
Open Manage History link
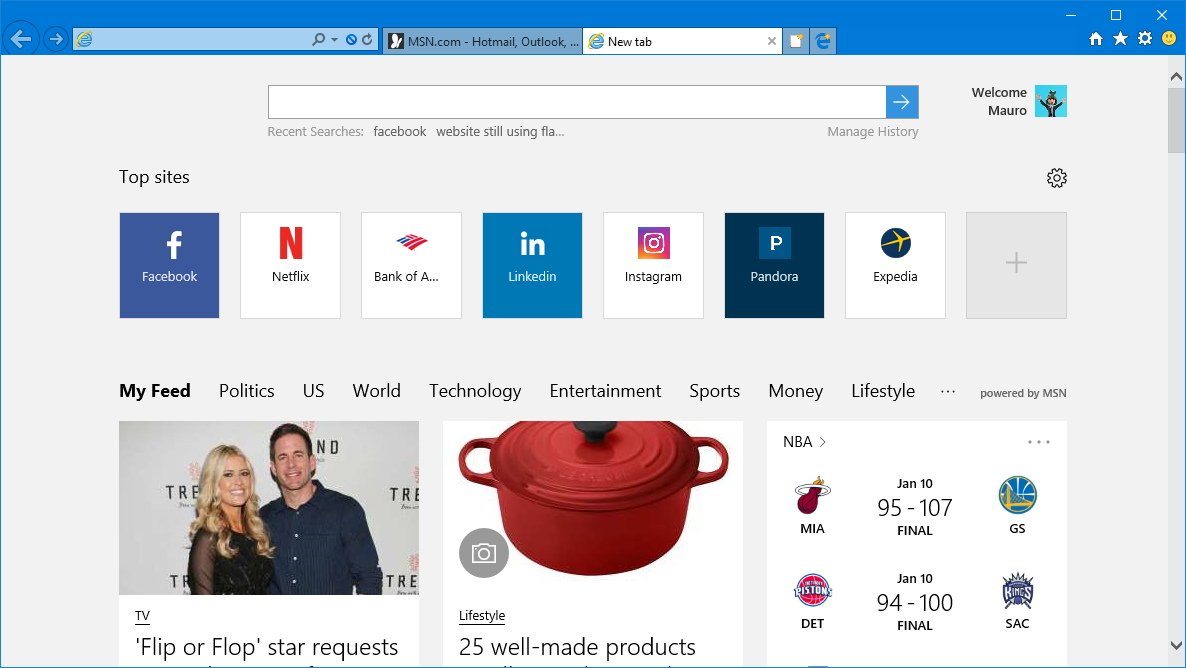coord(873,132)
